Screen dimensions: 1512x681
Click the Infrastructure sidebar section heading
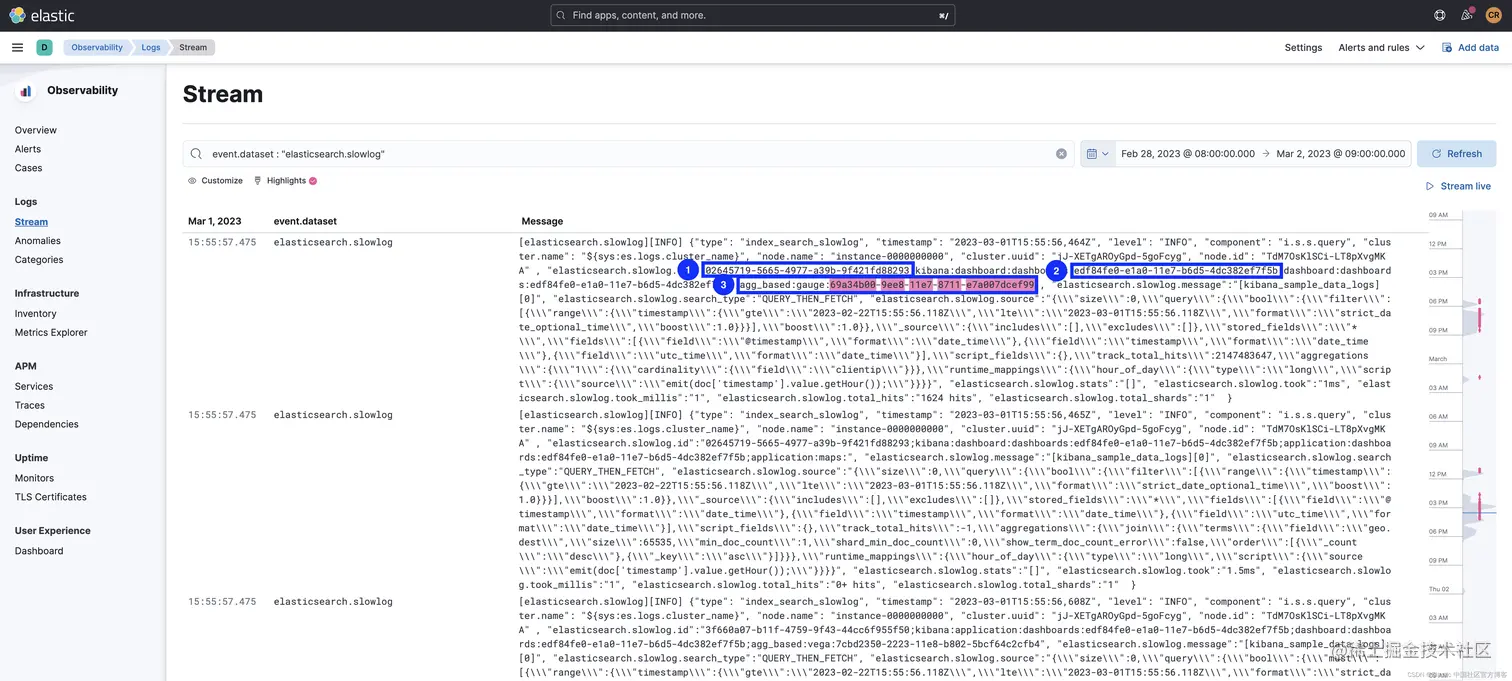coord(46,293)
